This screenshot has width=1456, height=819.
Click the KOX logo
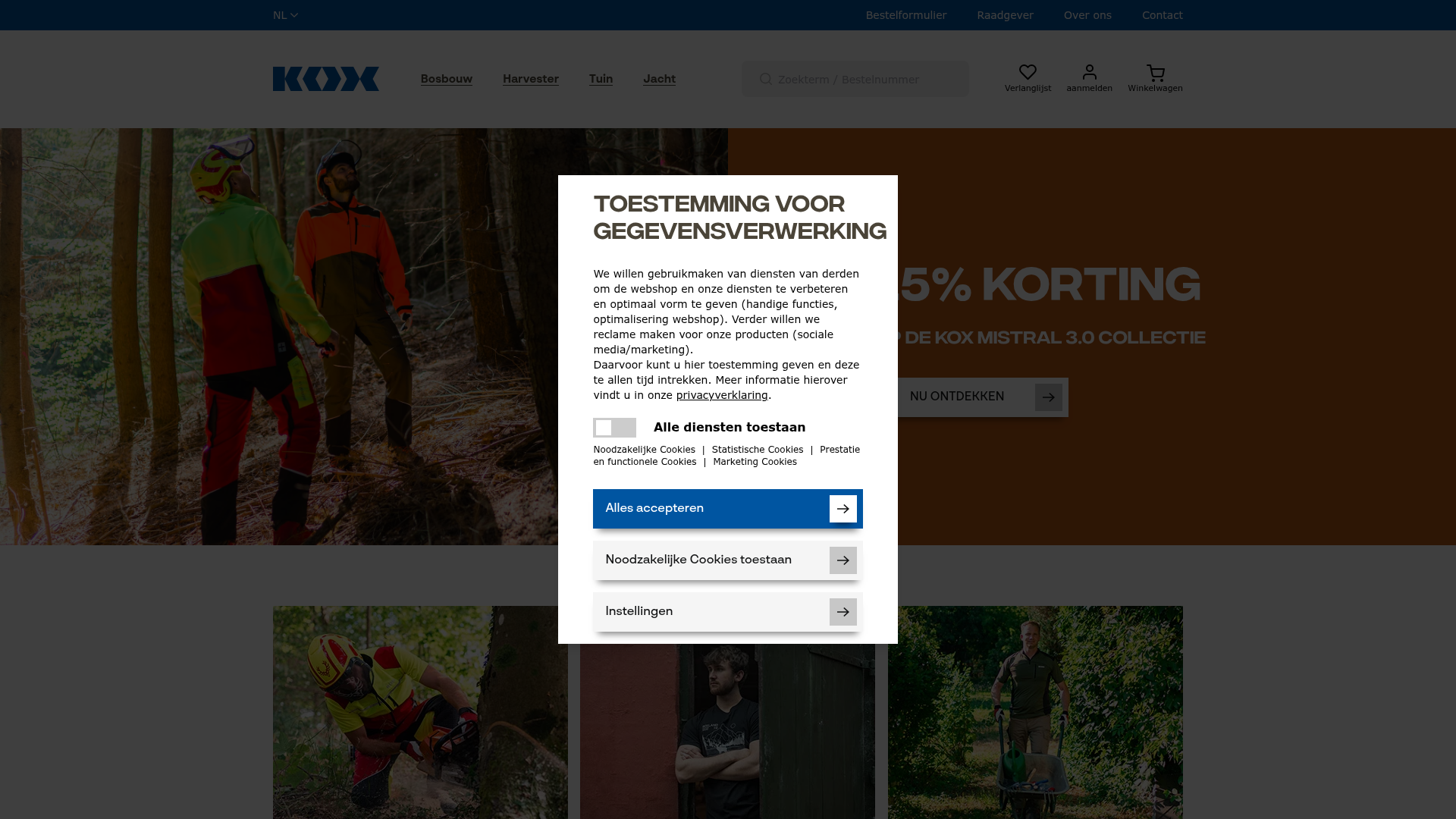click(x=326, y=79)
